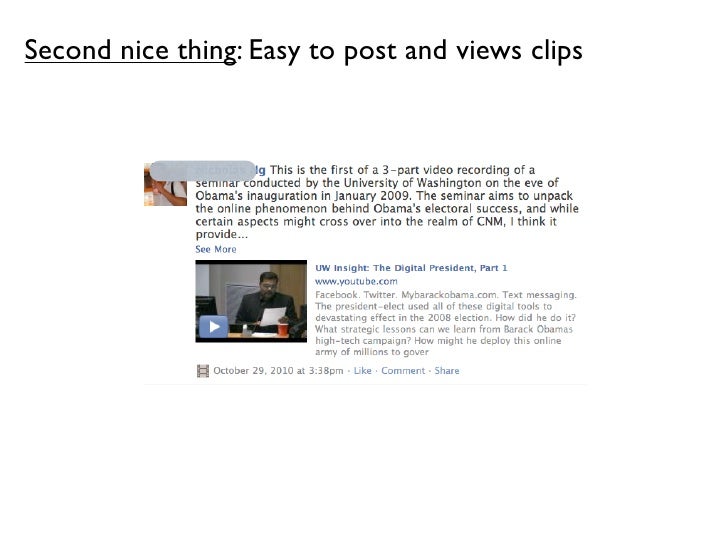Click the video description starting 'Facebook. Twitter.'
The height and width of the screenshot is (546, 728).
[446, 323]
